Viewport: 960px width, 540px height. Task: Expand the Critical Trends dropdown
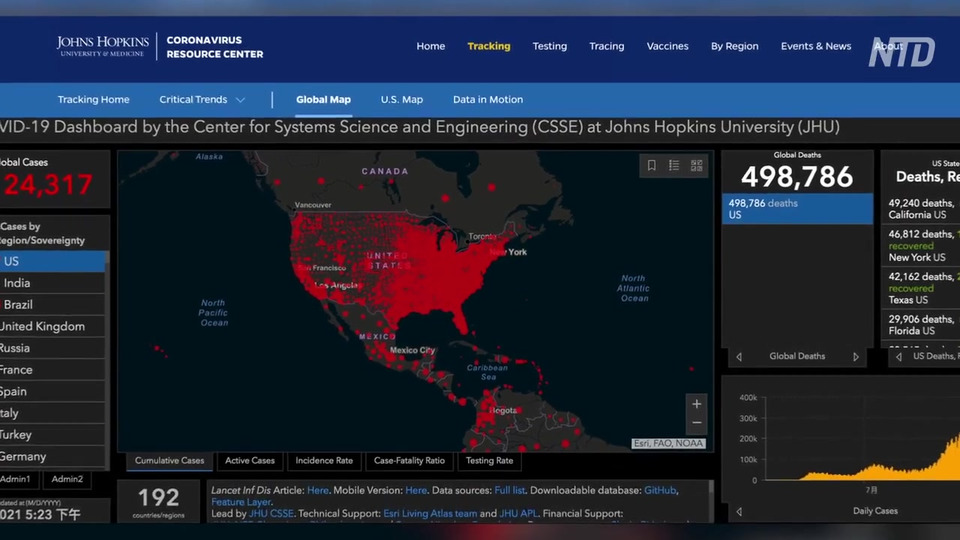coord(202,99)
